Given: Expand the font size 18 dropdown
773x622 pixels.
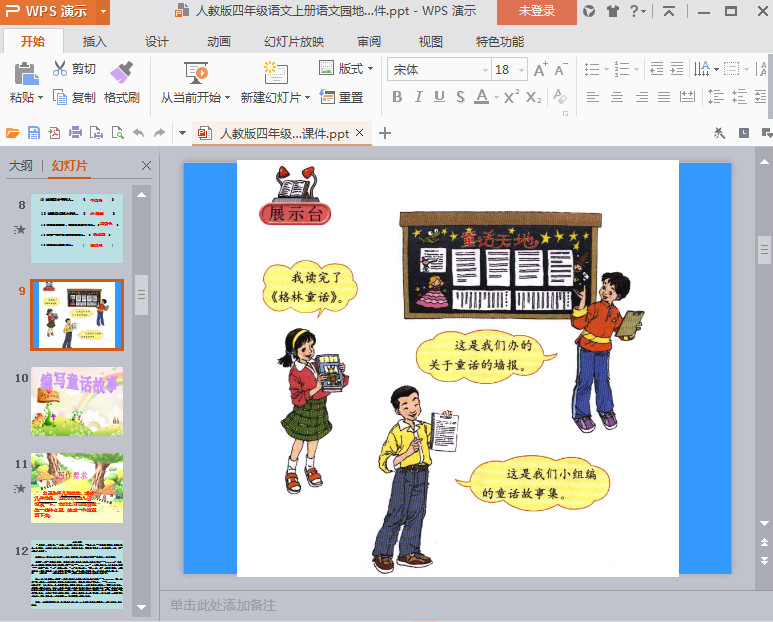Looking at the screenshot, I should 521,69.
